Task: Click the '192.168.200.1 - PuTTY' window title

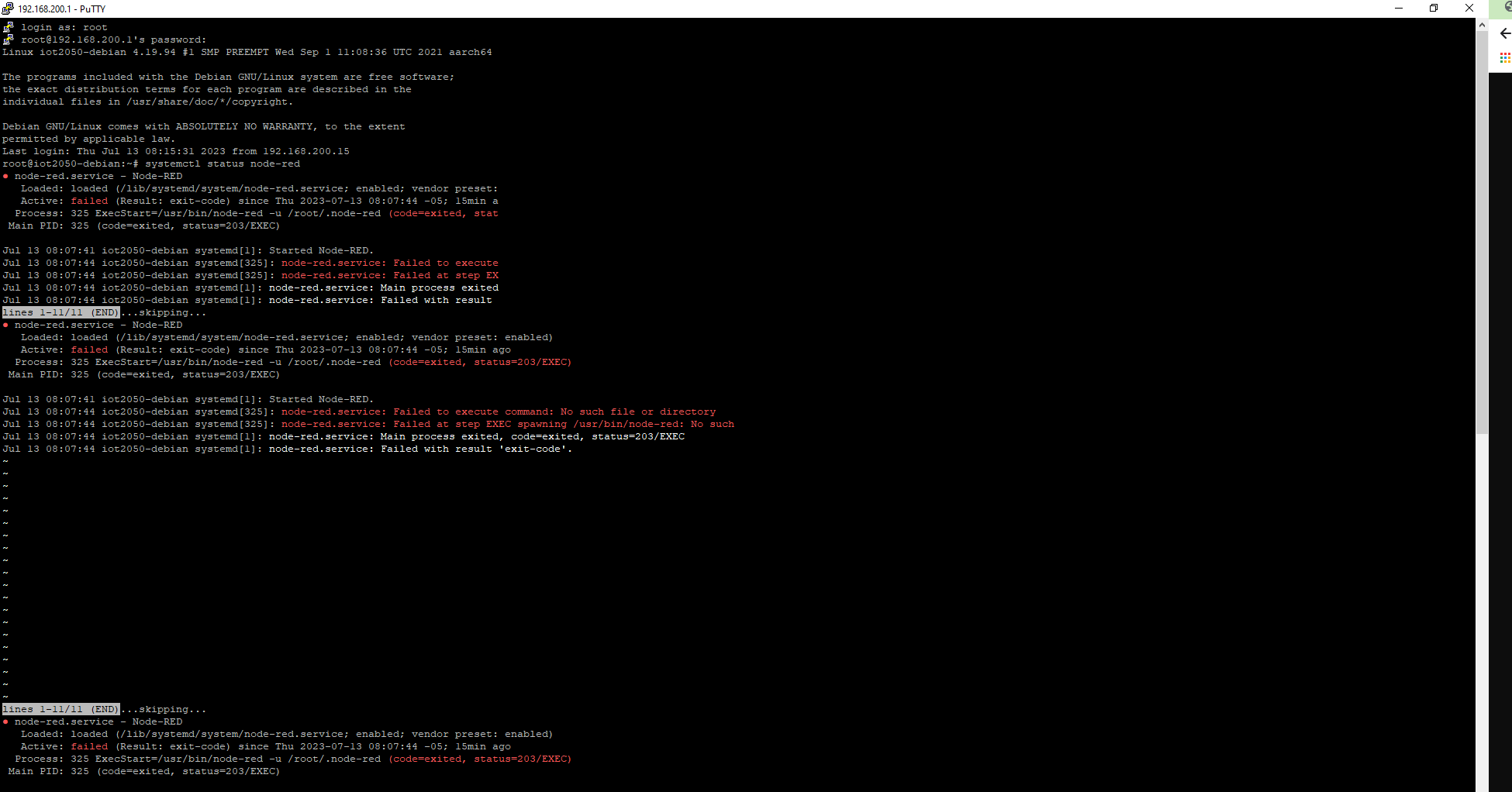Action: pyautogui.click(x=61, y=9)
